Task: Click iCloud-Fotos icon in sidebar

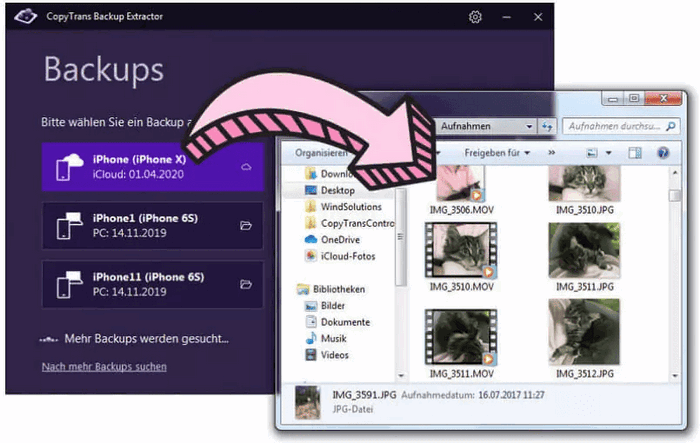Action: click(311, 256)
